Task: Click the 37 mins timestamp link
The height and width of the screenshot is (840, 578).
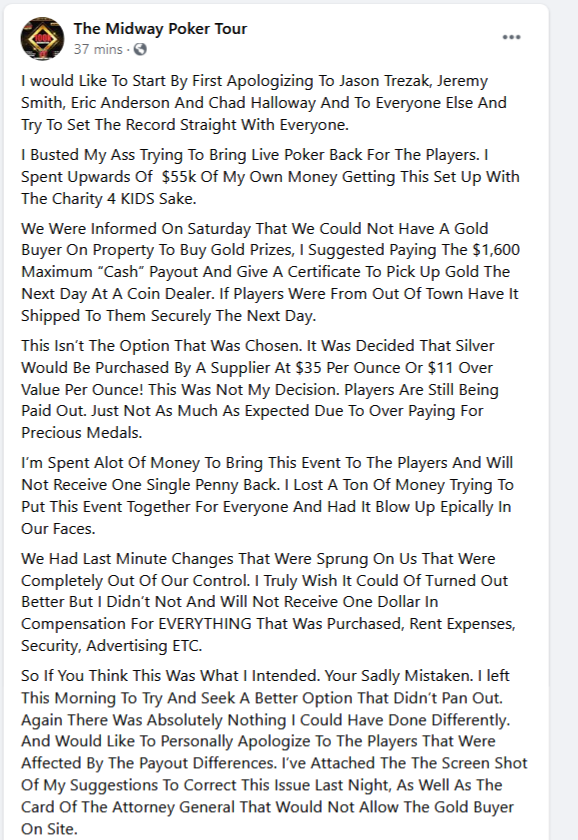Action: (98, 49)
